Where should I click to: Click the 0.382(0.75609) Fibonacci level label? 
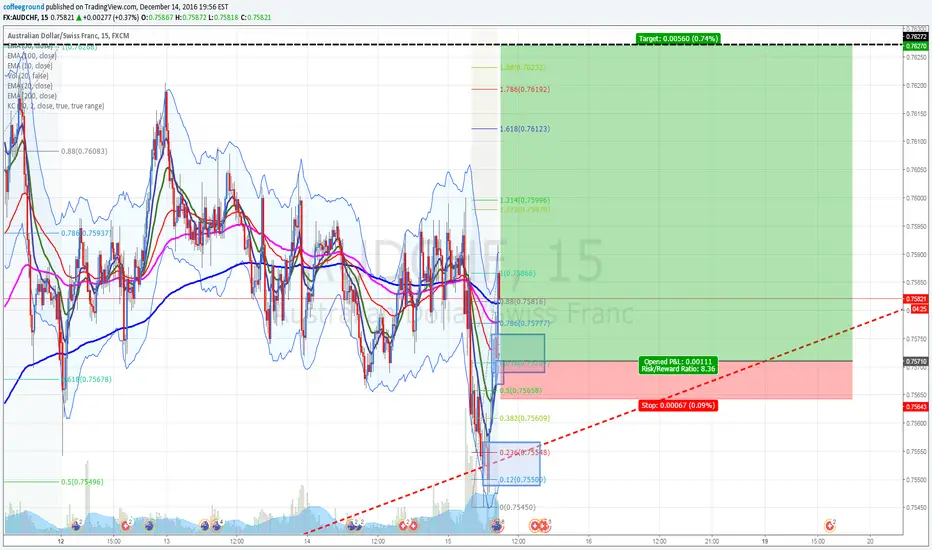(525, 419)
